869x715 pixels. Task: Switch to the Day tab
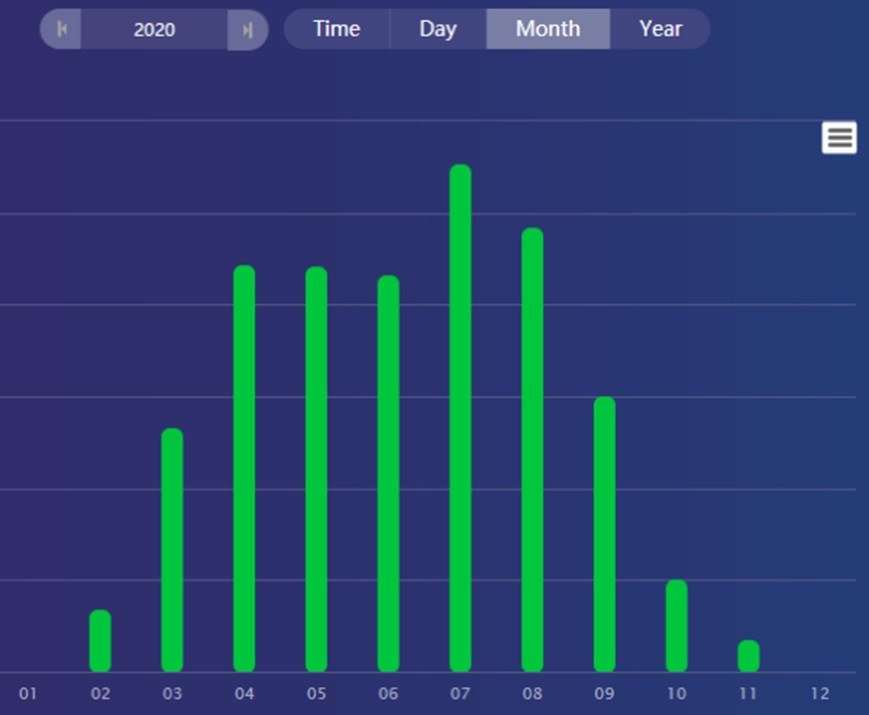tap(437, 29)
